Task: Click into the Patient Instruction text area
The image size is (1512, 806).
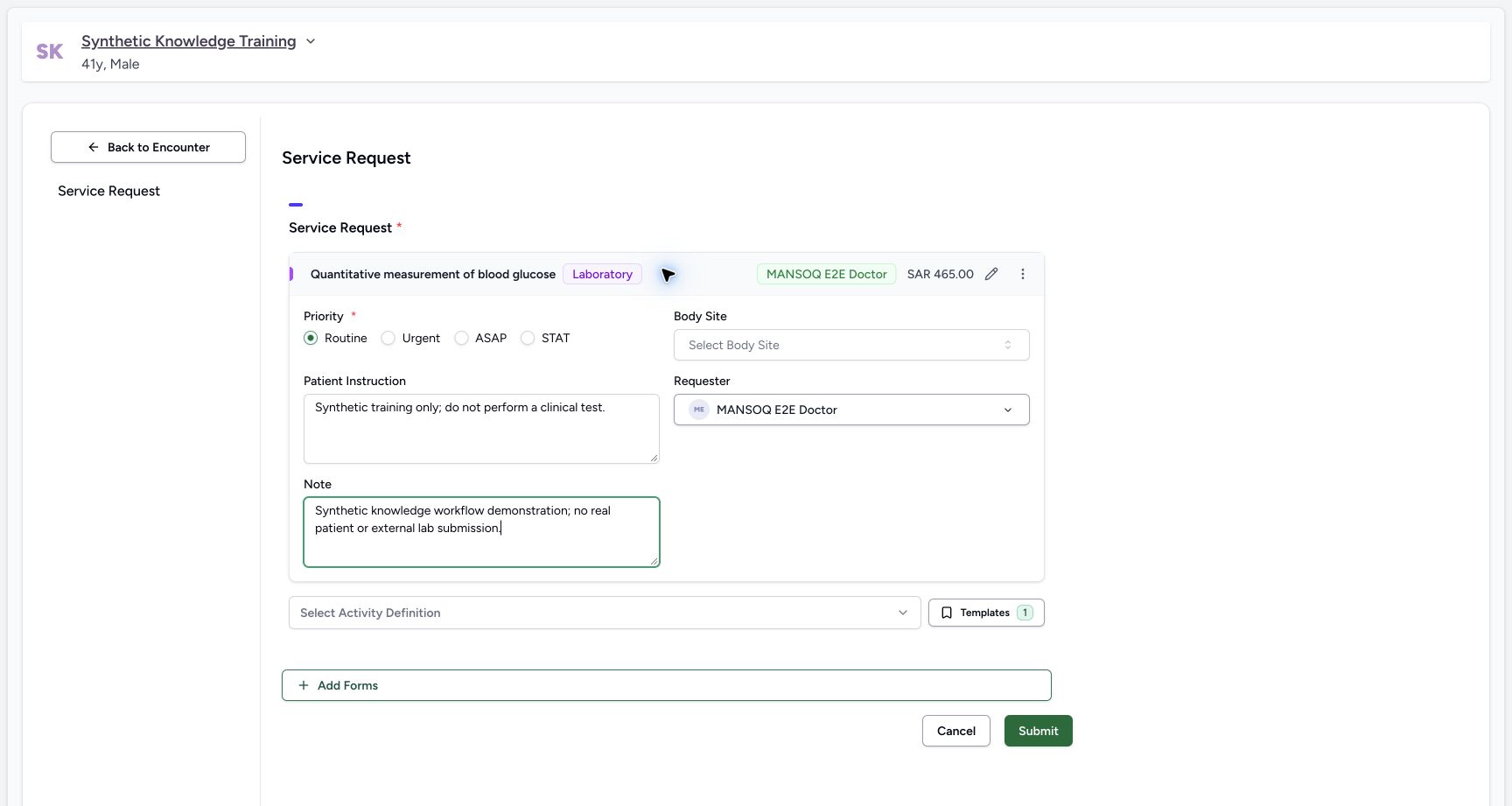Action: point(481,429)
